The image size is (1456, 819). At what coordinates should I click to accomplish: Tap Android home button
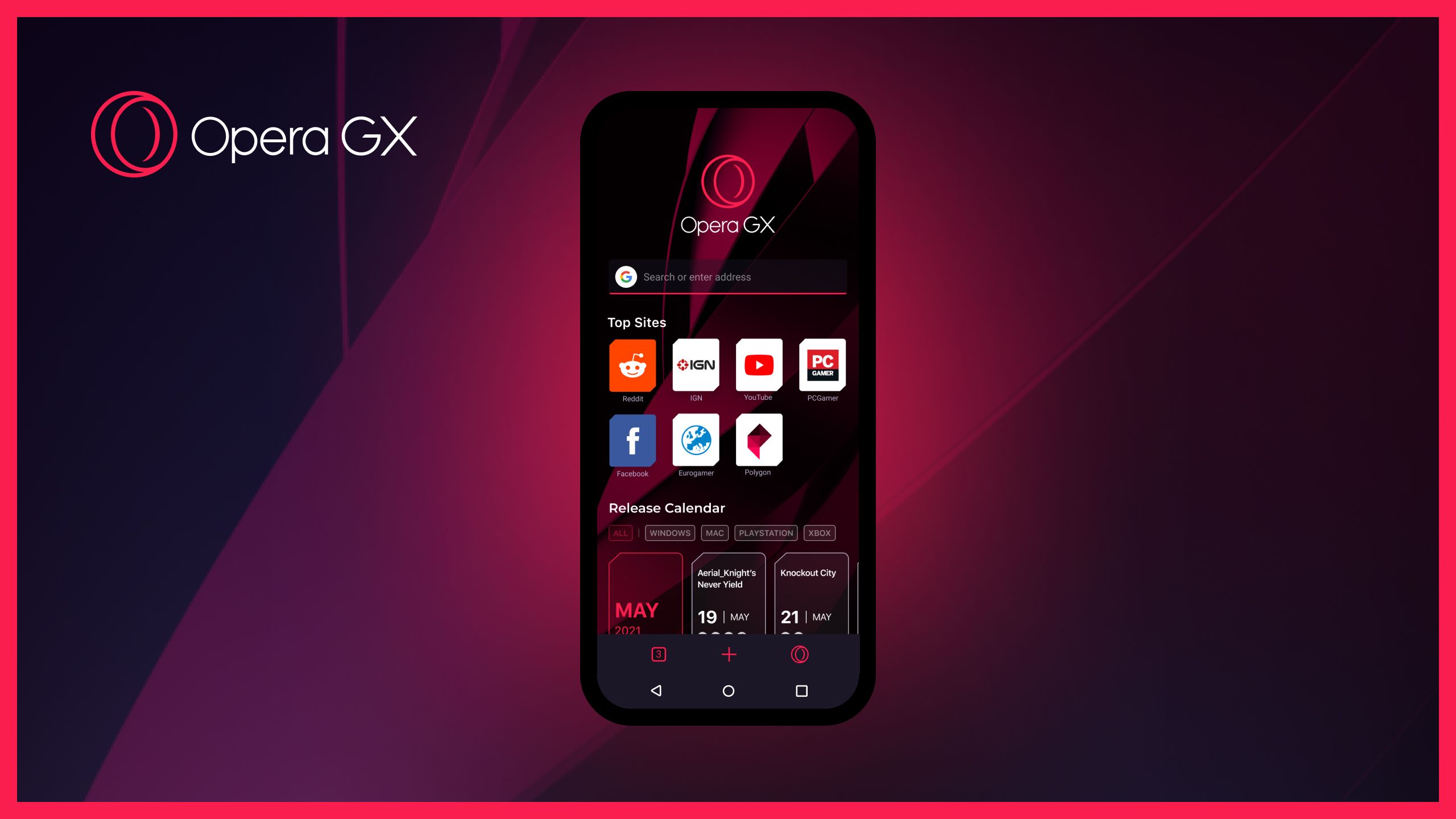[x=727, y=690]
